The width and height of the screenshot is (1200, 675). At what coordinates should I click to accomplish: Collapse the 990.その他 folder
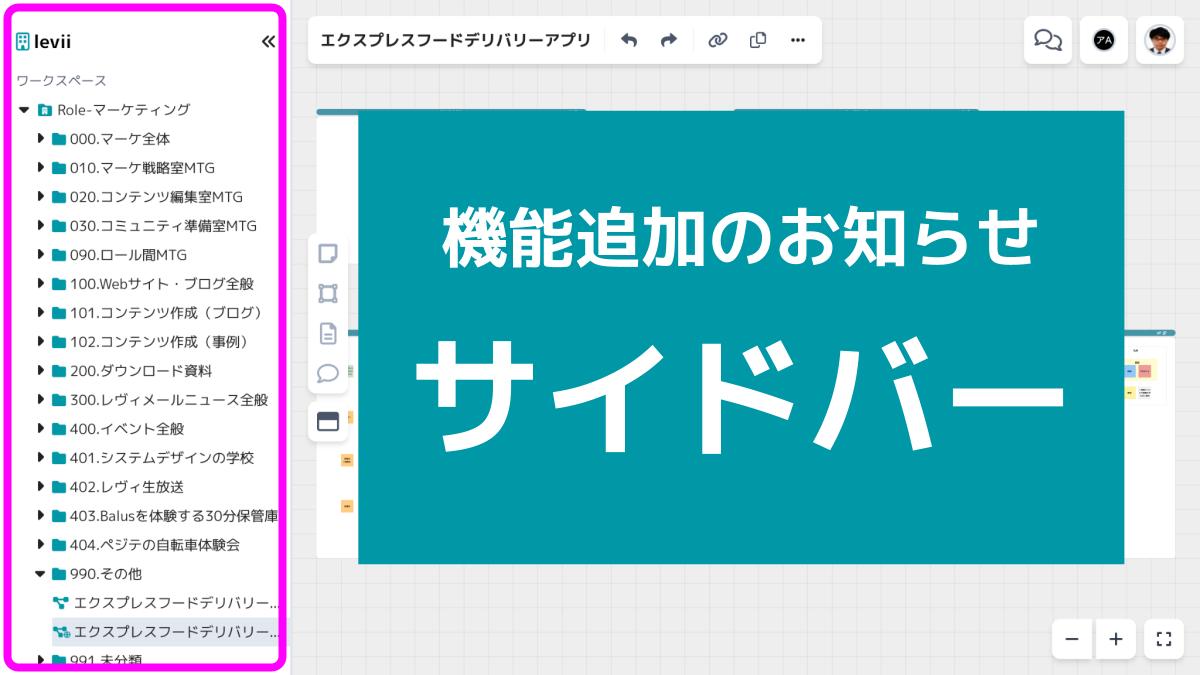click(x=41, y=574)
